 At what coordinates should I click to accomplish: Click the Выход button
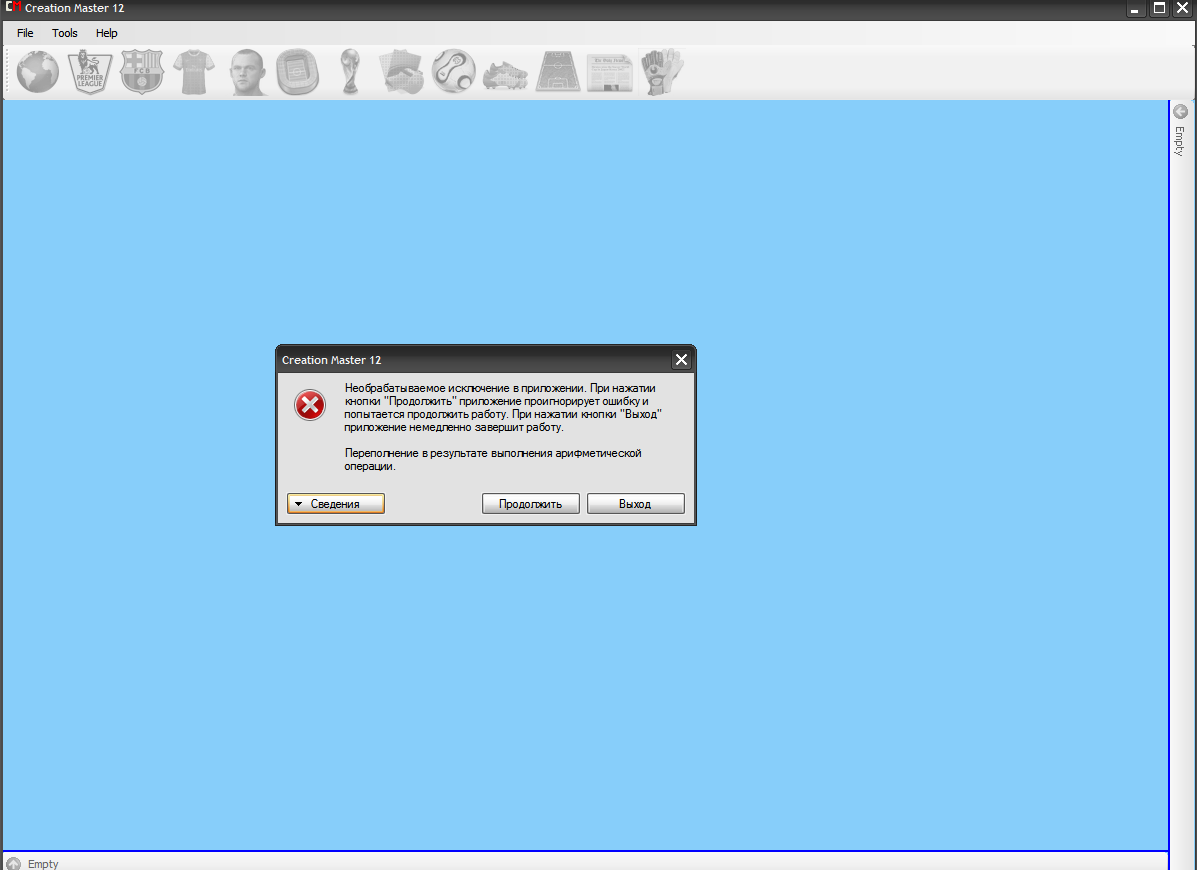(635, 504)
